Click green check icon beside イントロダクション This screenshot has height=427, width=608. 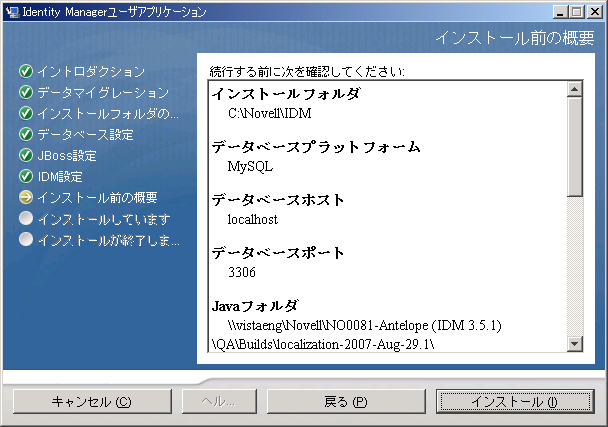26,71
